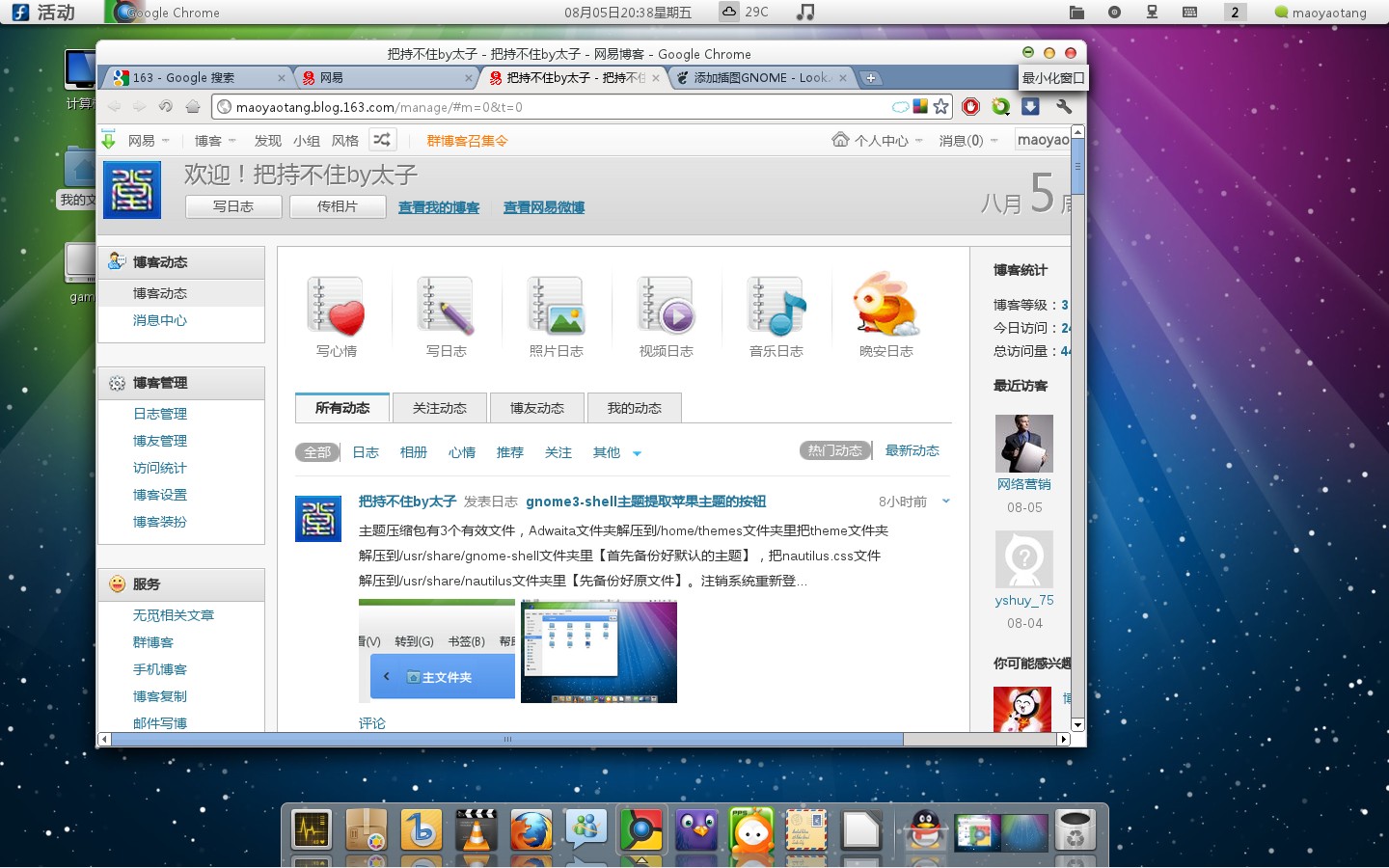Viewport: 1389px width, 868px height.
Task: Open the 查看网易微博 link
Action: coord(544,207)
